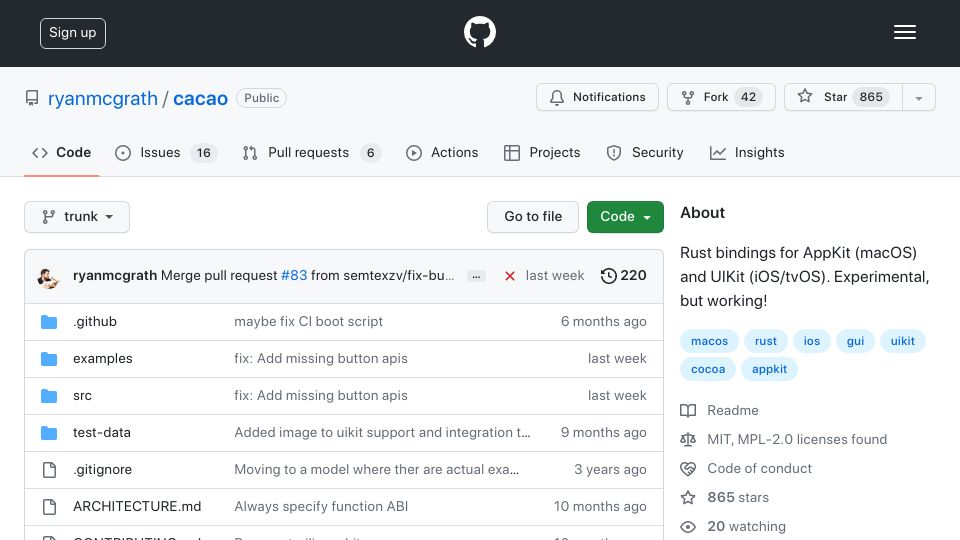Image resolution: width=960 pixels, height=540 pixels.
Task: Open the trunk branch selector dropdown
Action: click(77, 217)
